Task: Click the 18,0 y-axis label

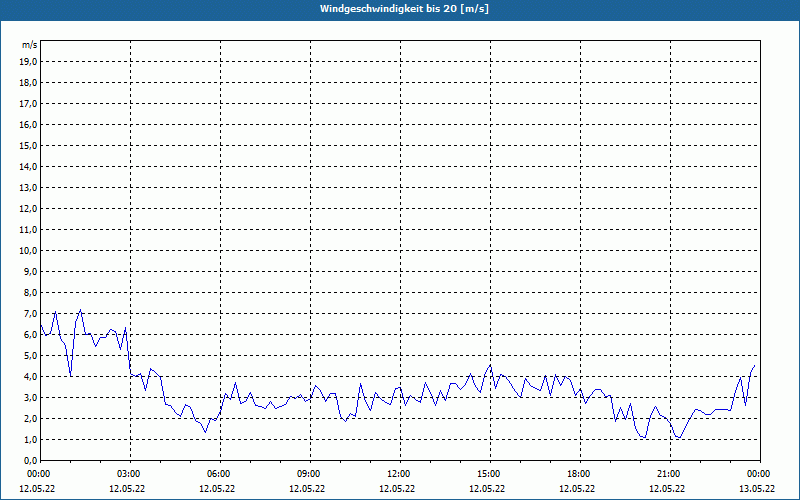Action: tap(28, 83)
